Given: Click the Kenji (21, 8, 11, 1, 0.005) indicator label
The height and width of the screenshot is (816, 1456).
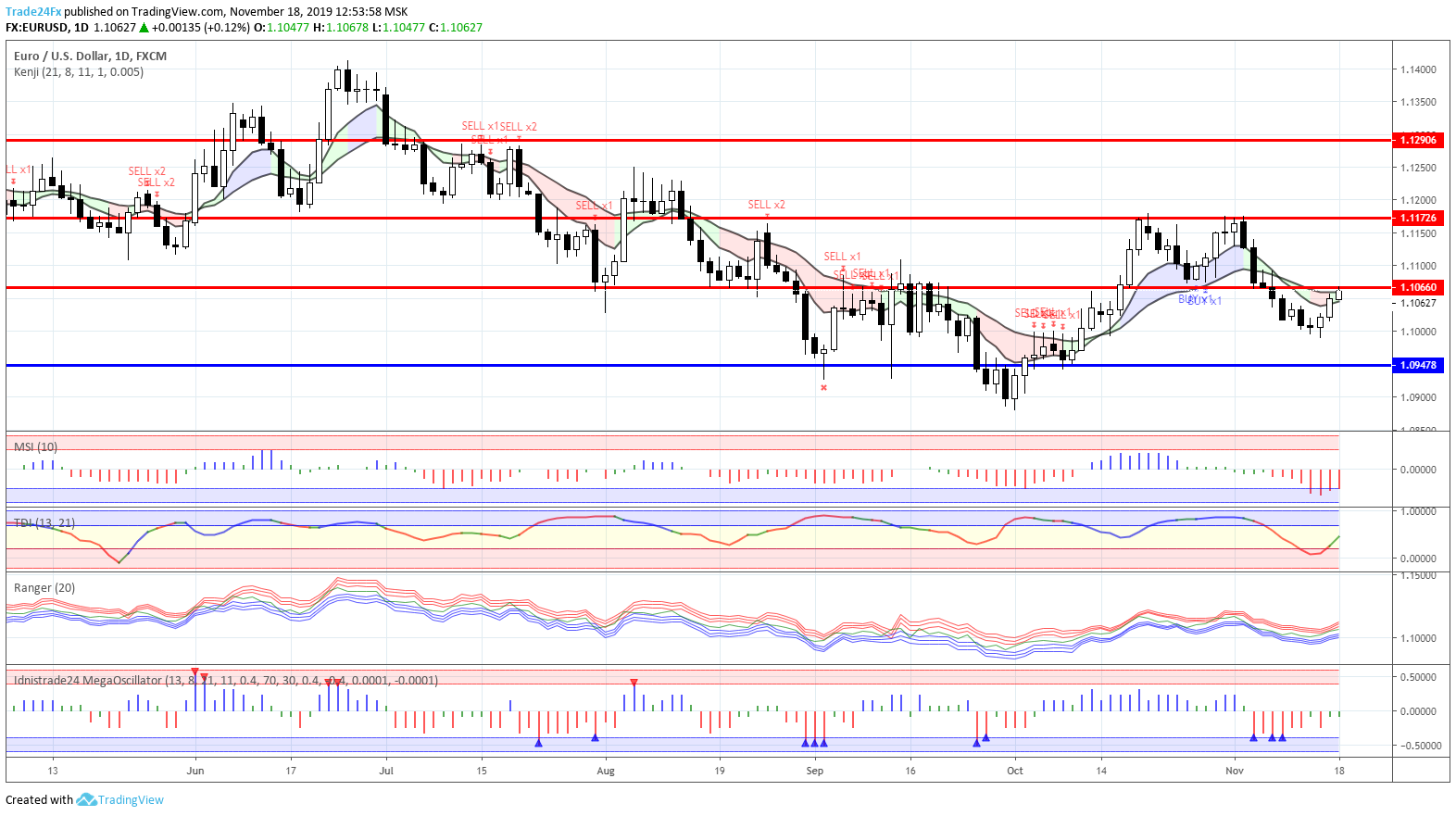Looking at the screenshot, I should [x=79, y=71].
